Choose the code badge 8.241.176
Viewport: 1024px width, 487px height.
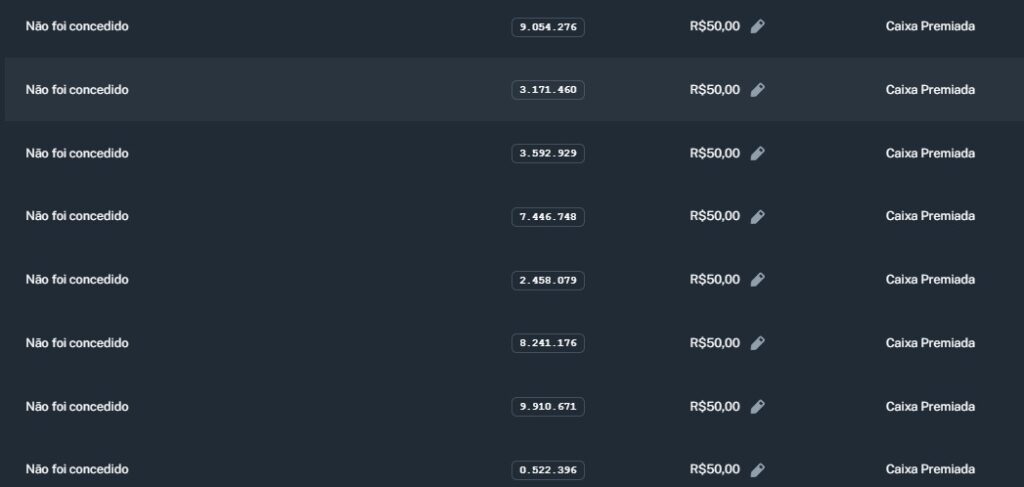pyautogui.click(x=548, y=343)
